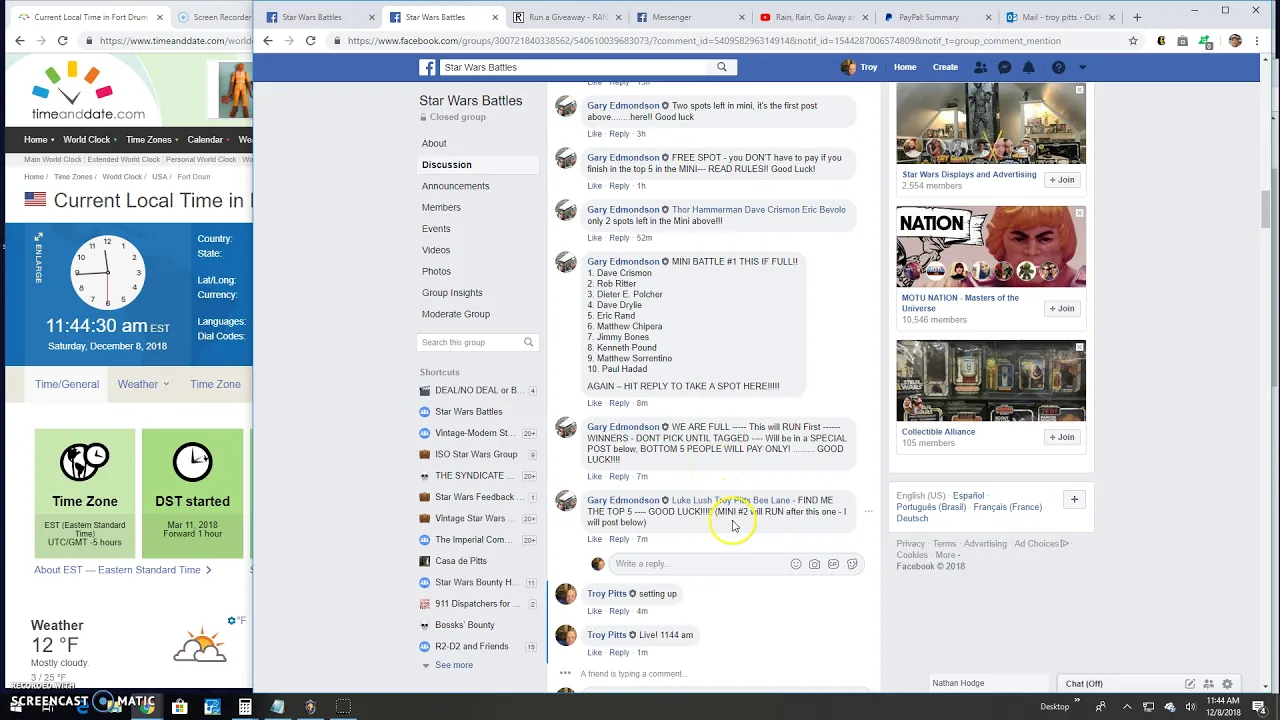Close the Star Wars Displays and Advertising suggestion
Screen dimensions: 1280x720
tap(1079, 90)
